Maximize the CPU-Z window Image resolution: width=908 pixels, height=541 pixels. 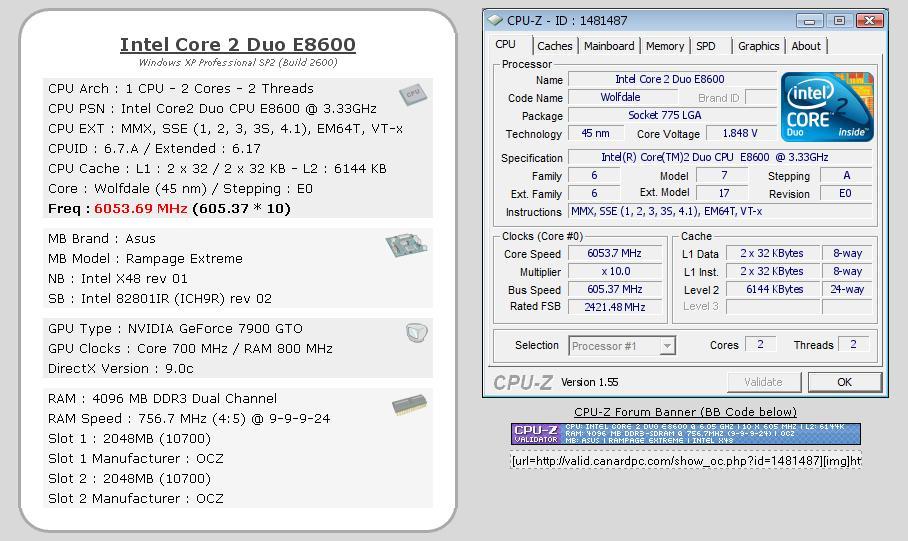839,21
